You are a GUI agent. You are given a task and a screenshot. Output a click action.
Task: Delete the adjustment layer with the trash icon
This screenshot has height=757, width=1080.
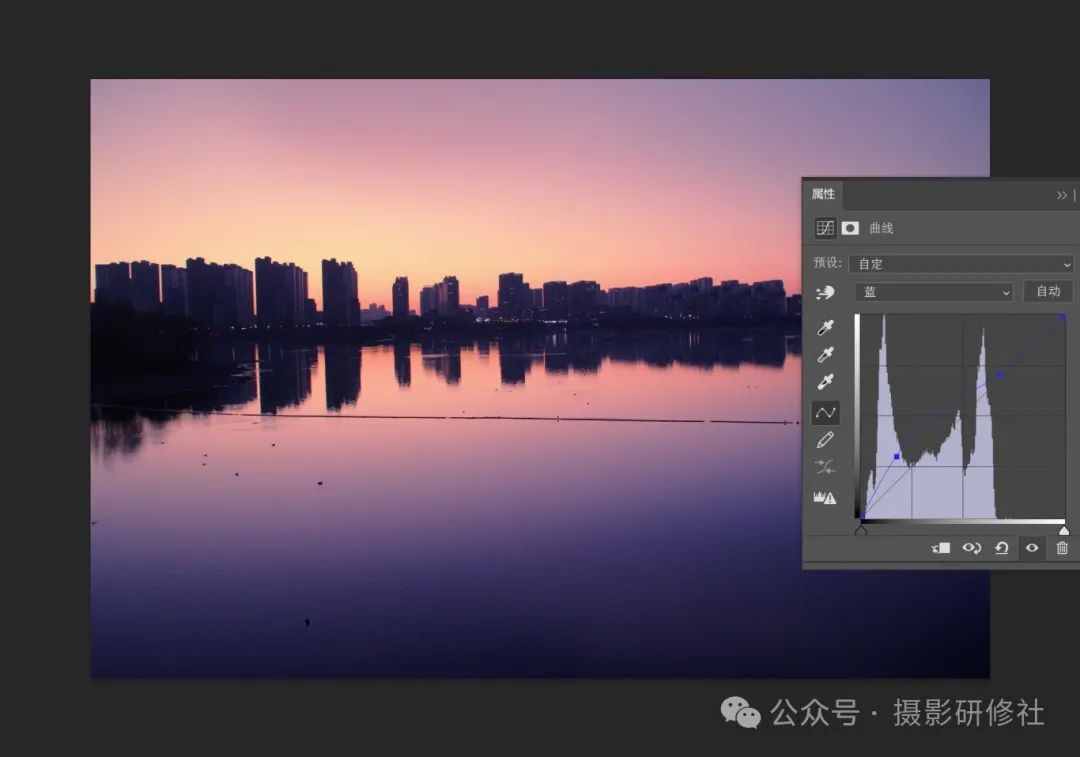point(1062,548)
